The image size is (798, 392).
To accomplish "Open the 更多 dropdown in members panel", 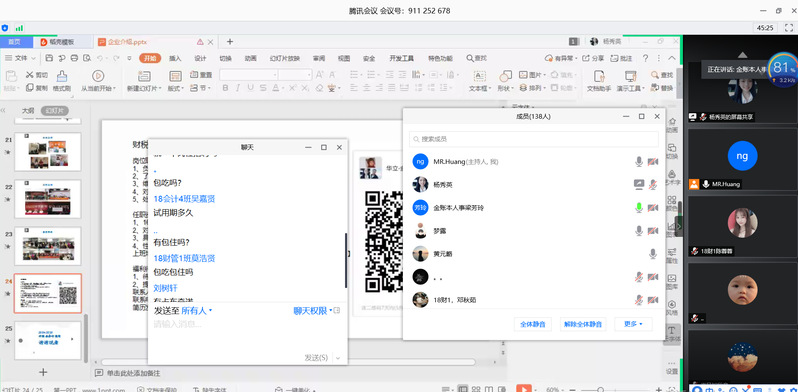I will (x=633, y=324).
